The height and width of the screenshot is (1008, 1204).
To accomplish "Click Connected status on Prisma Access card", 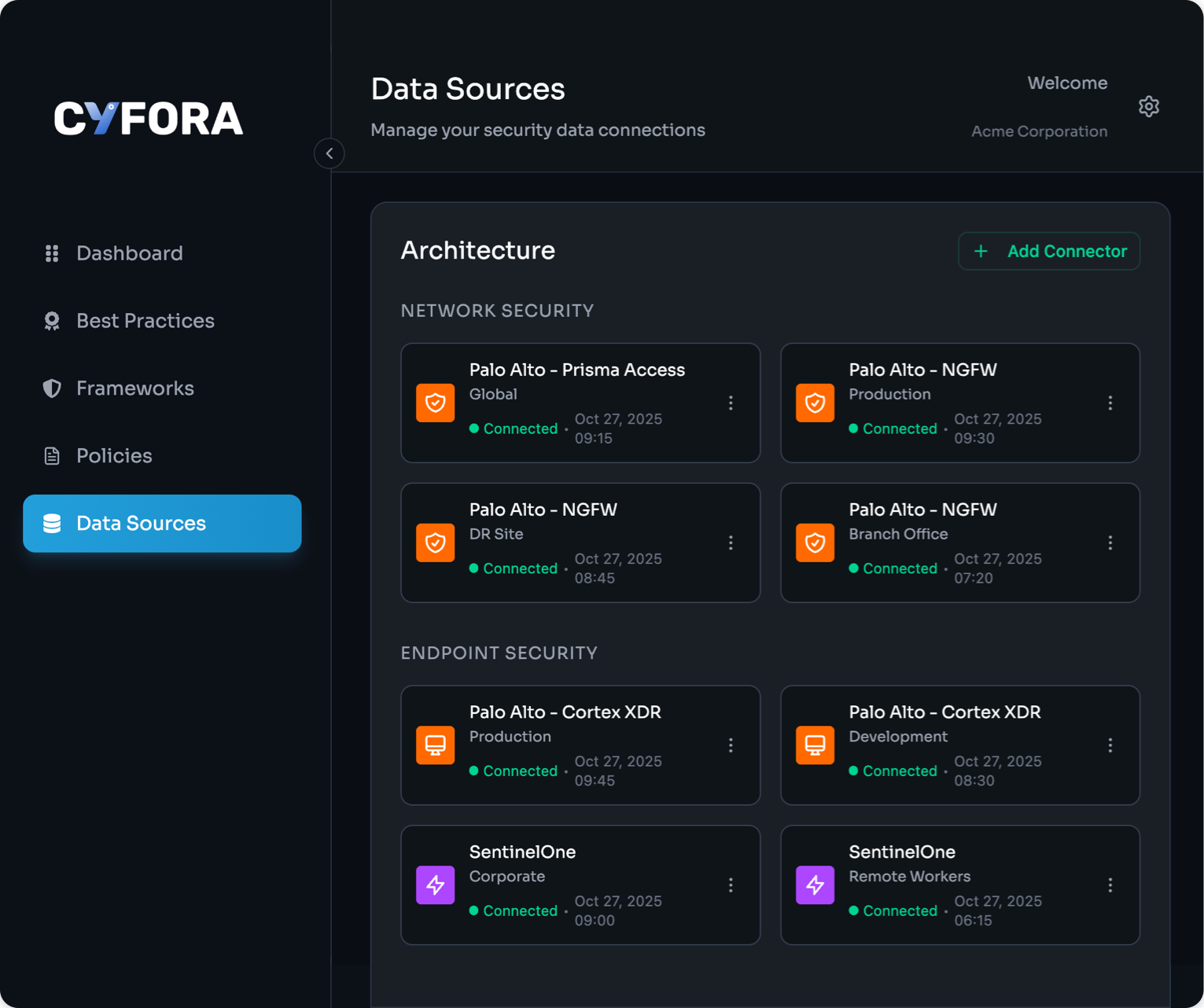I will tap(514, 429).
